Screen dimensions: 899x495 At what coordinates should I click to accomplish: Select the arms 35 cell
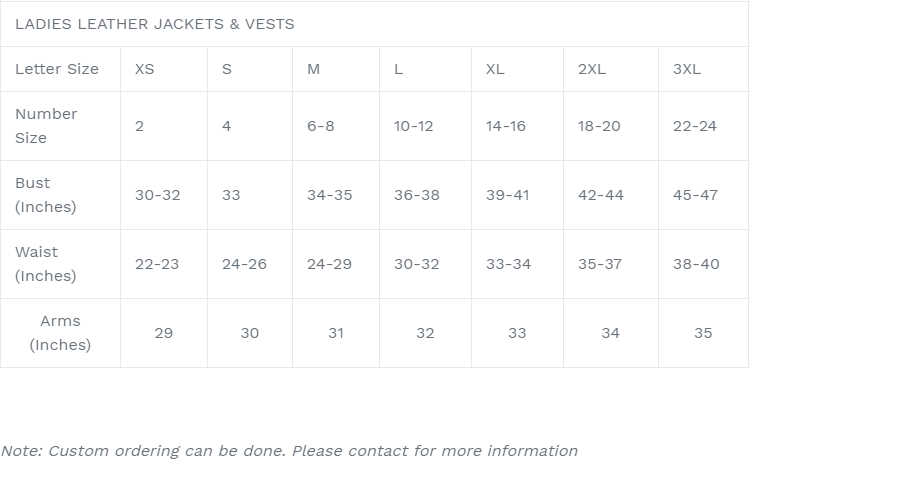[703, 333]
